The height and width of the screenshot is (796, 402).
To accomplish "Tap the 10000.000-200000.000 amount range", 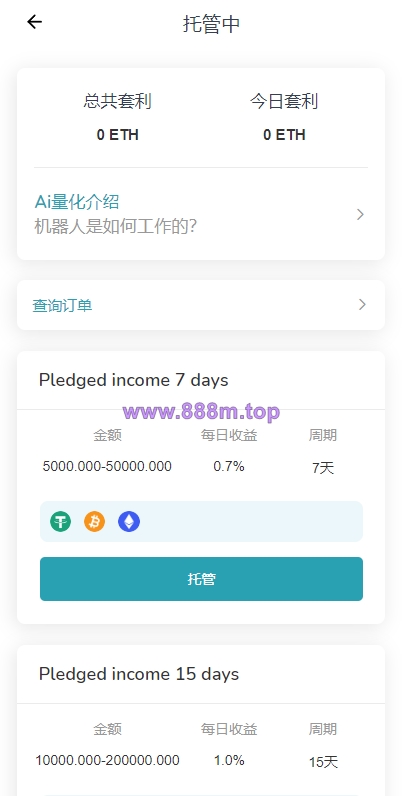I will click(107, 760).
